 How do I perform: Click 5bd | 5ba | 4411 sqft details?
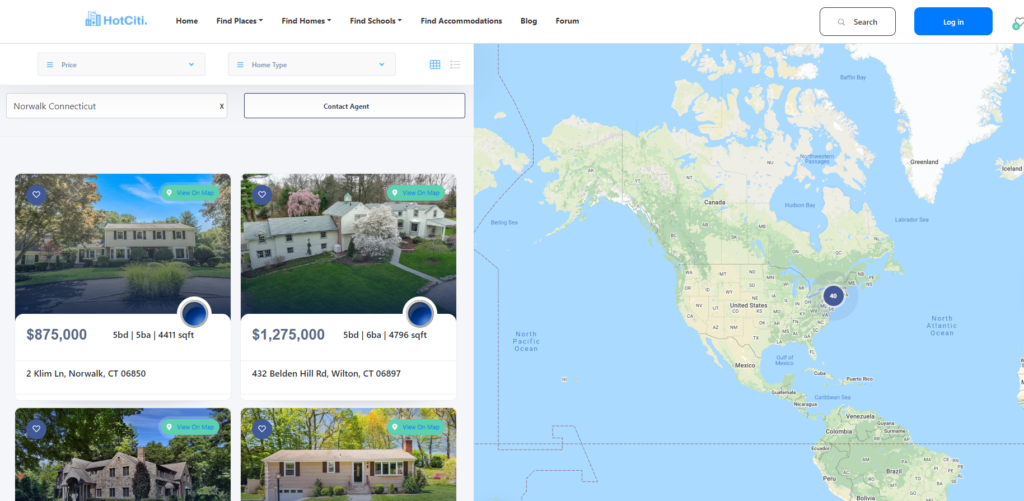click(x=153, y=335)
